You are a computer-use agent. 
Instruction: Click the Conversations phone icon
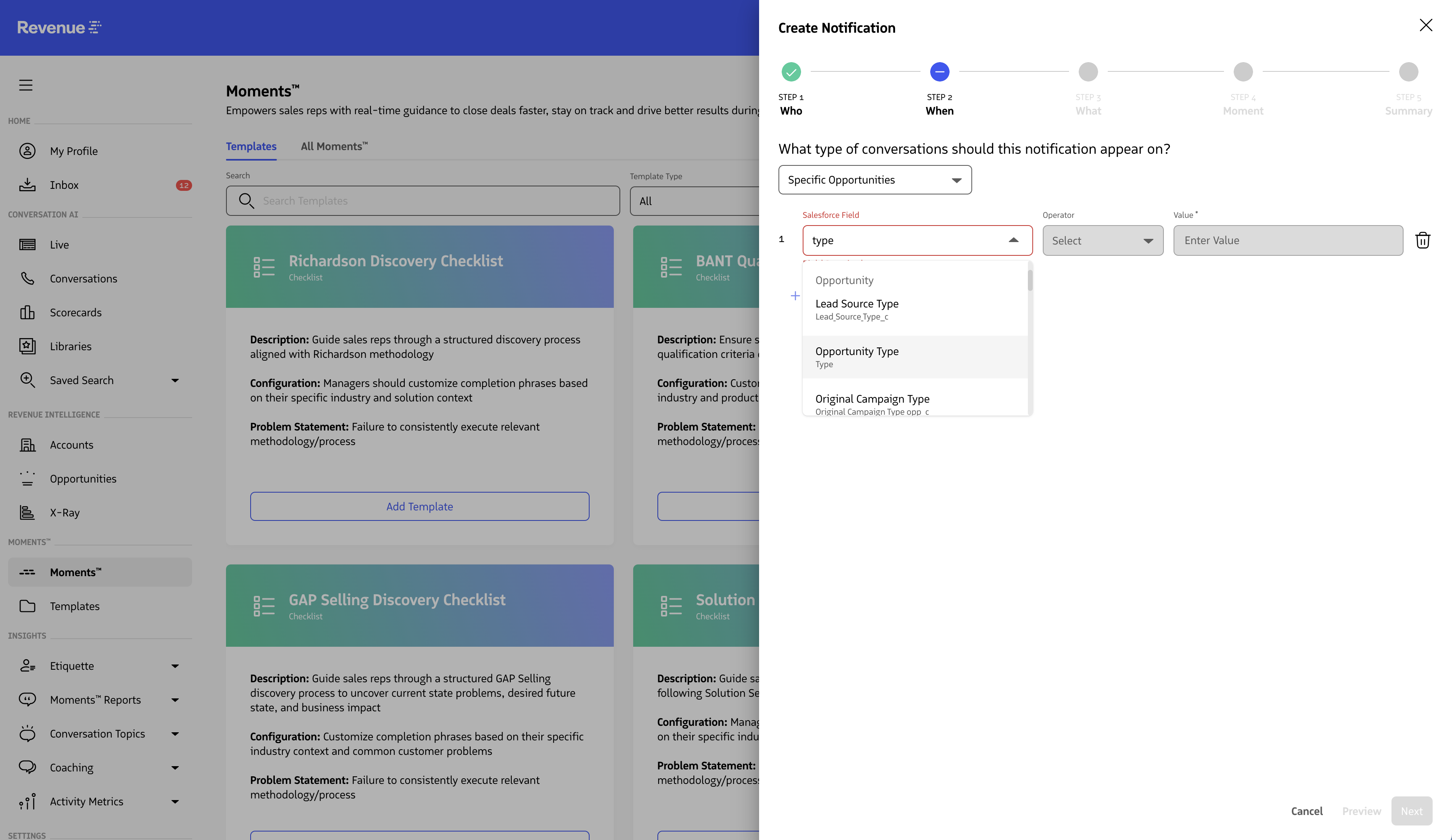pyautogui.click(x=27, y=278)
